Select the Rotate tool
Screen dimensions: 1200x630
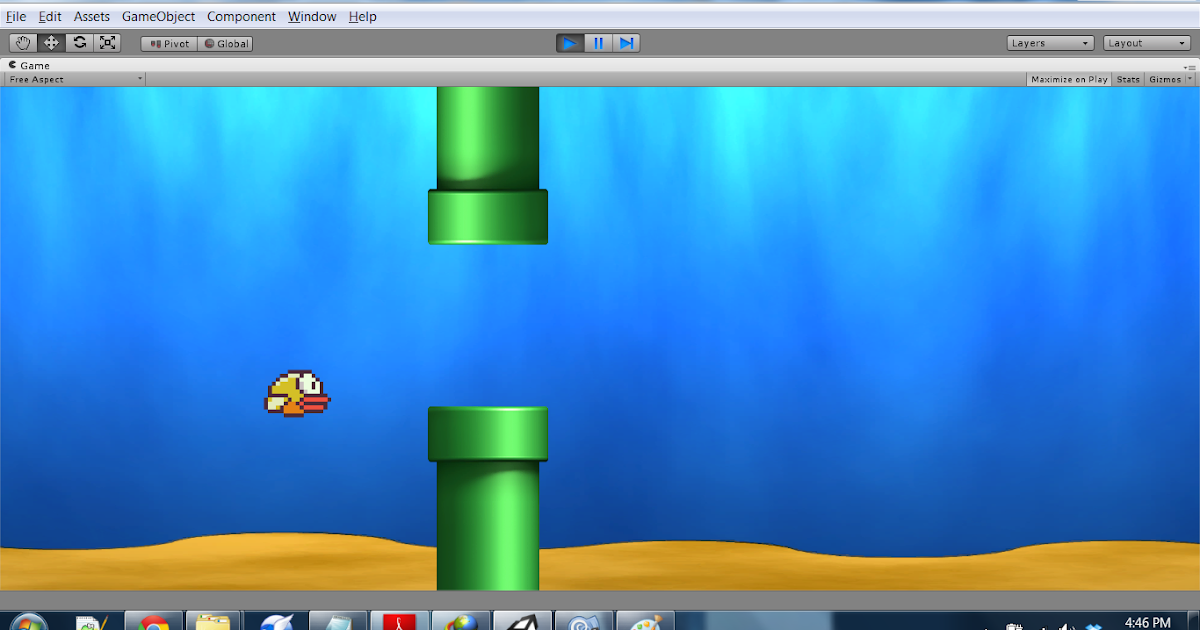coord(79,43)
